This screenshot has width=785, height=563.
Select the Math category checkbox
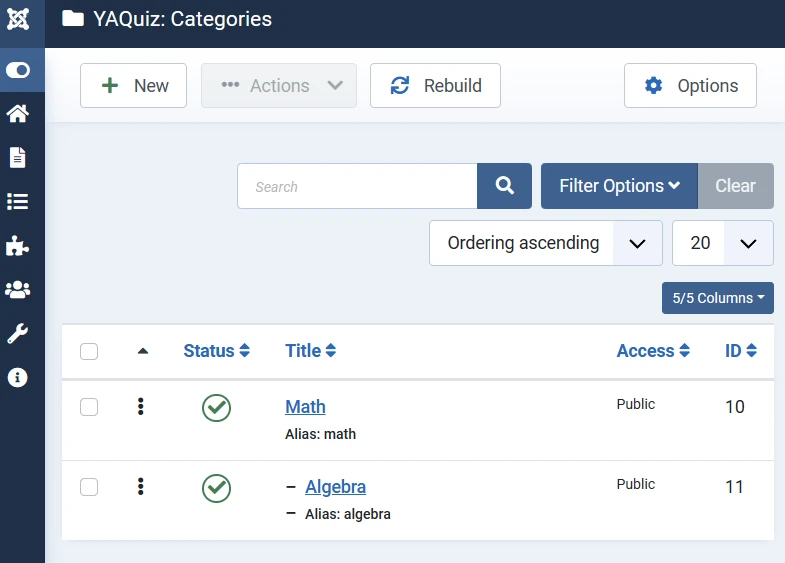pos(89,407)
